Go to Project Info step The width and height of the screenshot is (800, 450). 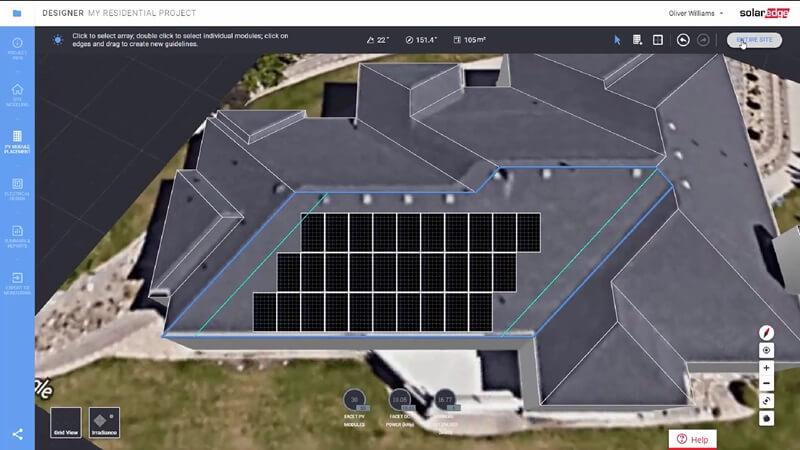tap(17, 48)
